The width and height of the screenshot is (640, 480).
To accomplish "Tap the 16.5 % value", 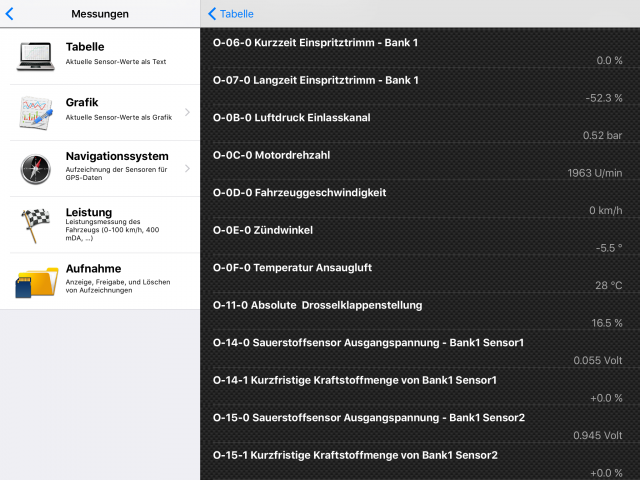I will (x=607, y=323).
